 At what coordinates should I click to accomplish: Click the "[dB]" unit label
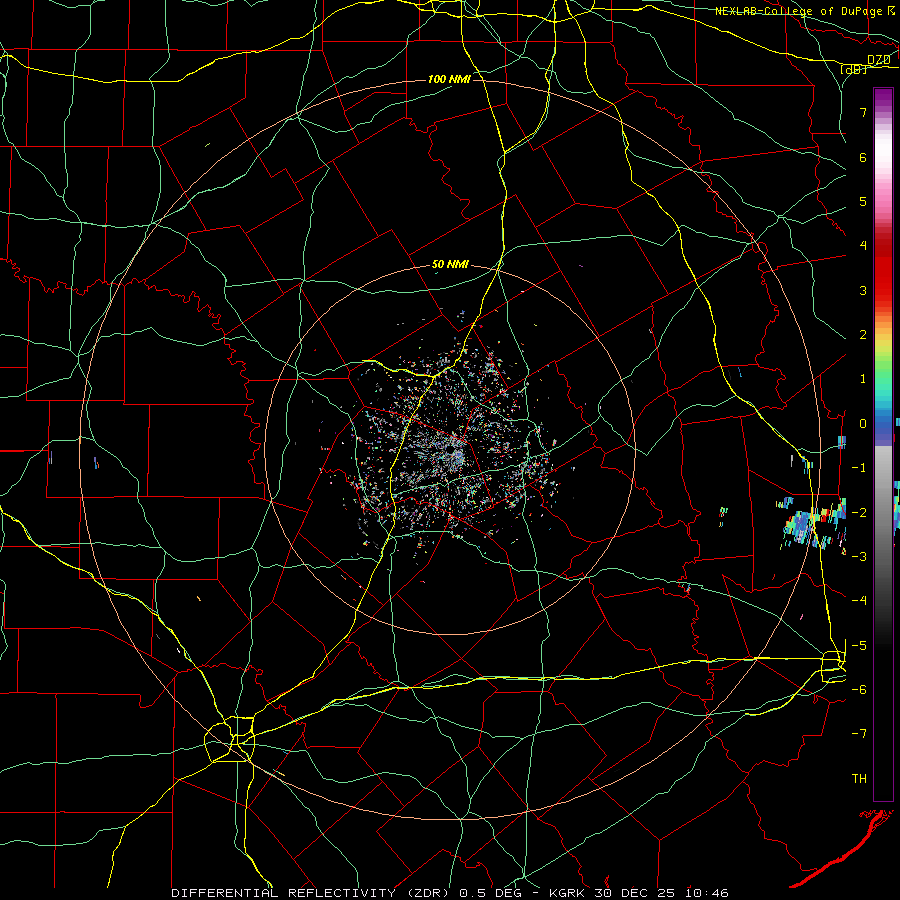click(853, 69)
